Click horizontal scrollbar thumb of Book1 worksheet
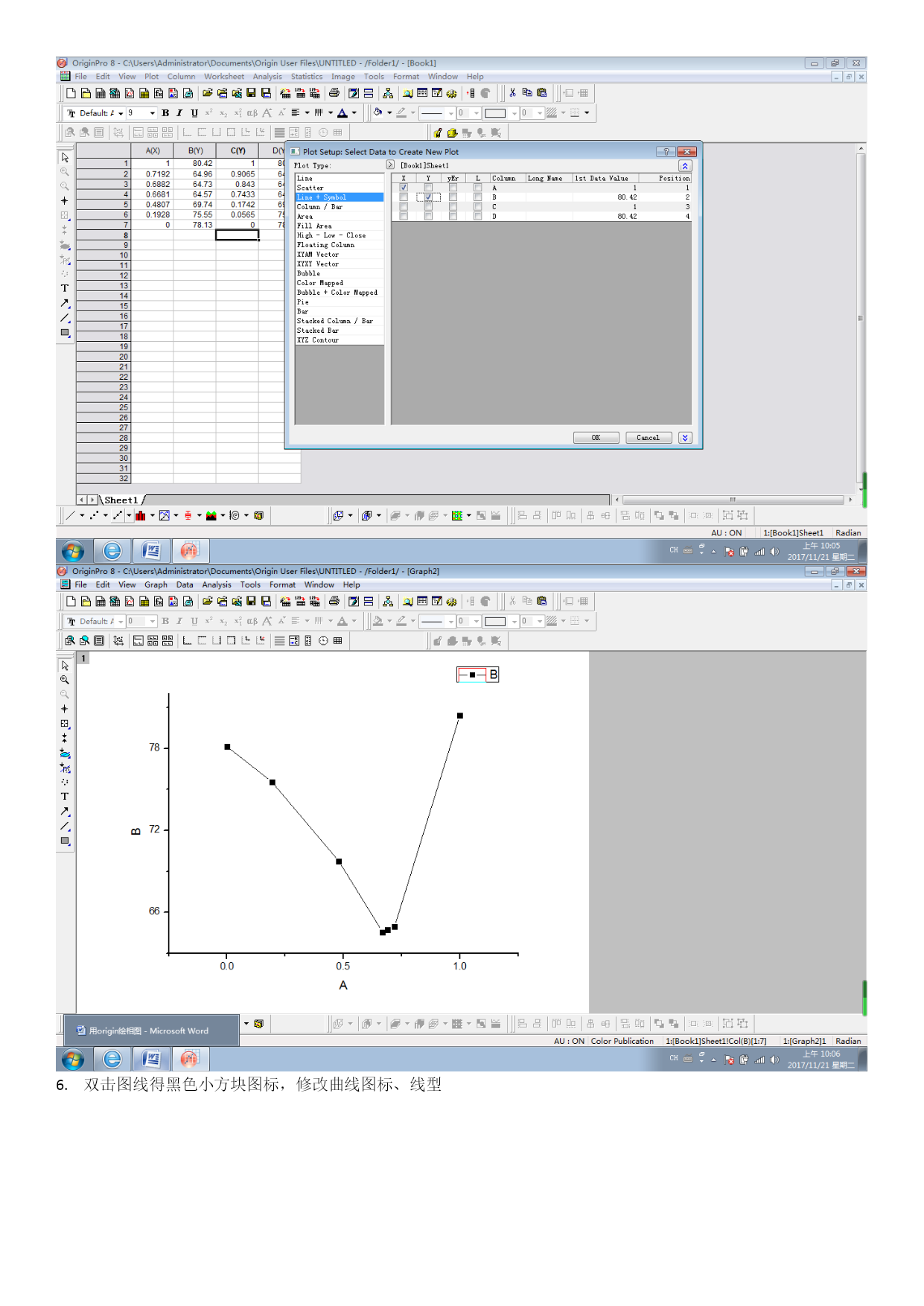Screen dimensions: 924x1306 click(x=733, y=500)
